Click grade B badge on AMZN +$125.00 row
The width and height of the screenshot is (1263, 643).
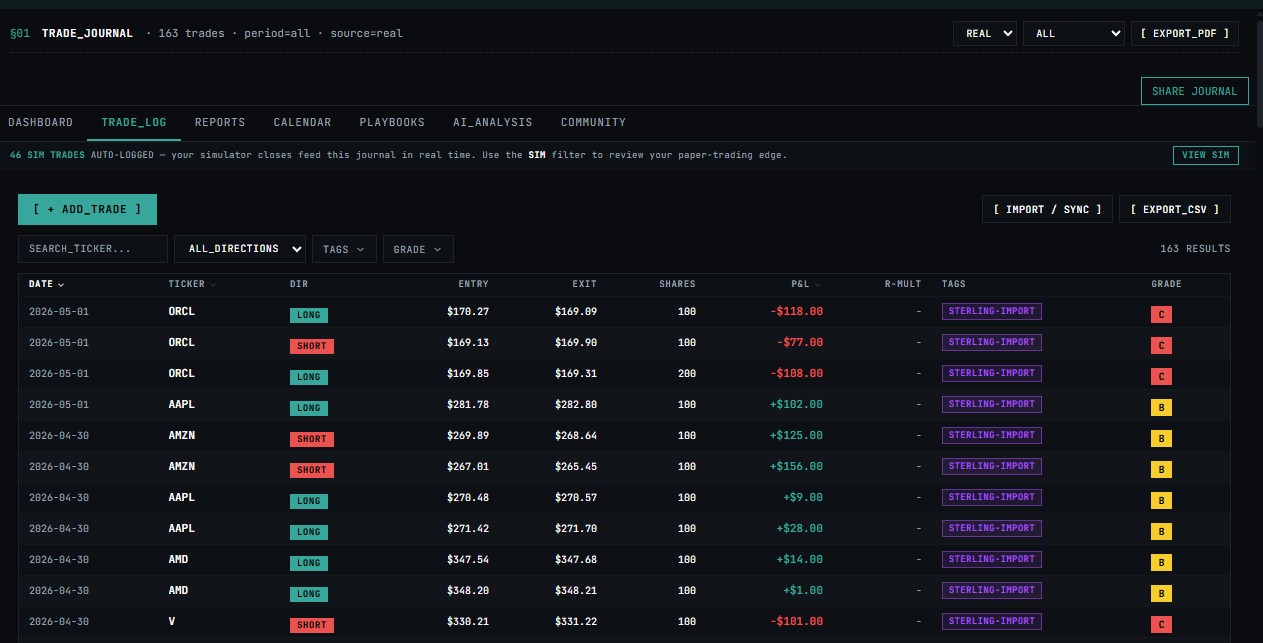(1161, 439)
